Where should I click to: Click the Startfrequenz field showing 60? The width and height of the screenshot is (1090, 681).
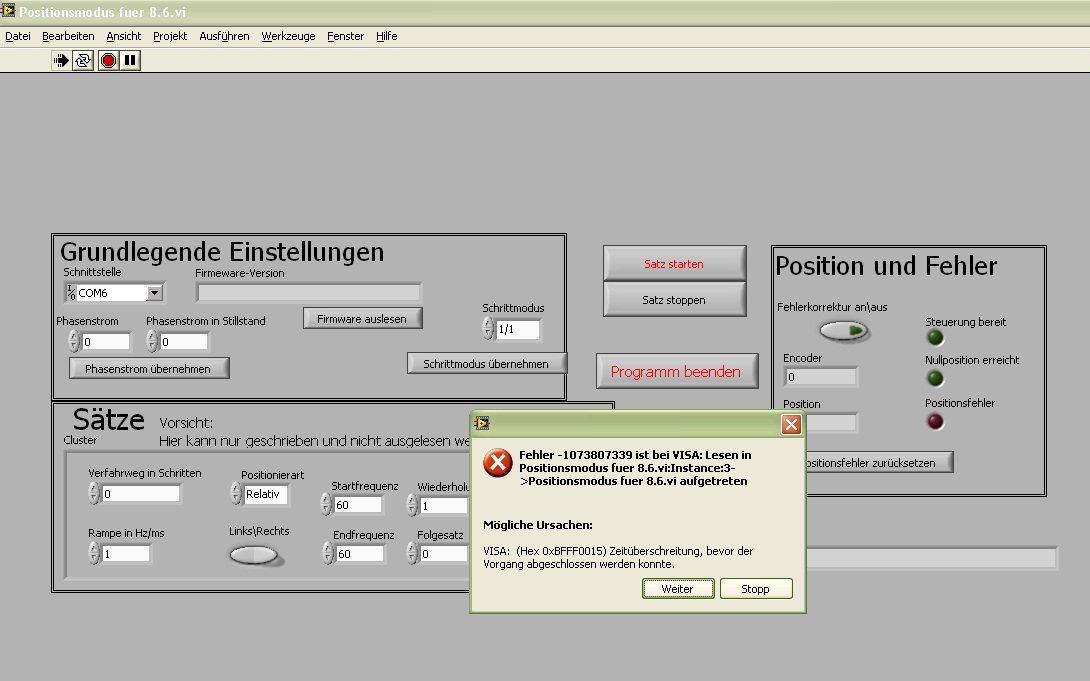pyautogui.click(x=358, y=505)
